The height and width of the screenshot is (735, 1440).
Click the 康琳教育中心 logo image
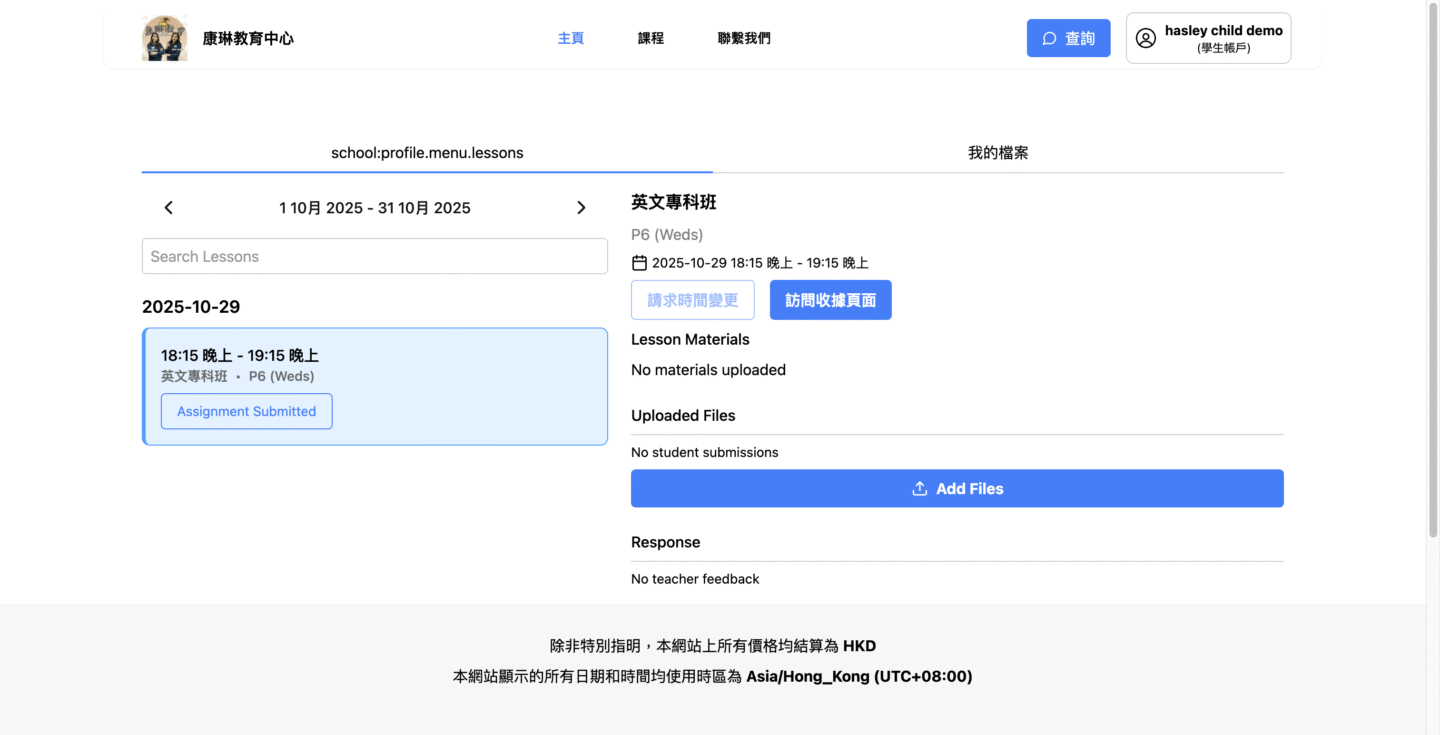point(164,38)
